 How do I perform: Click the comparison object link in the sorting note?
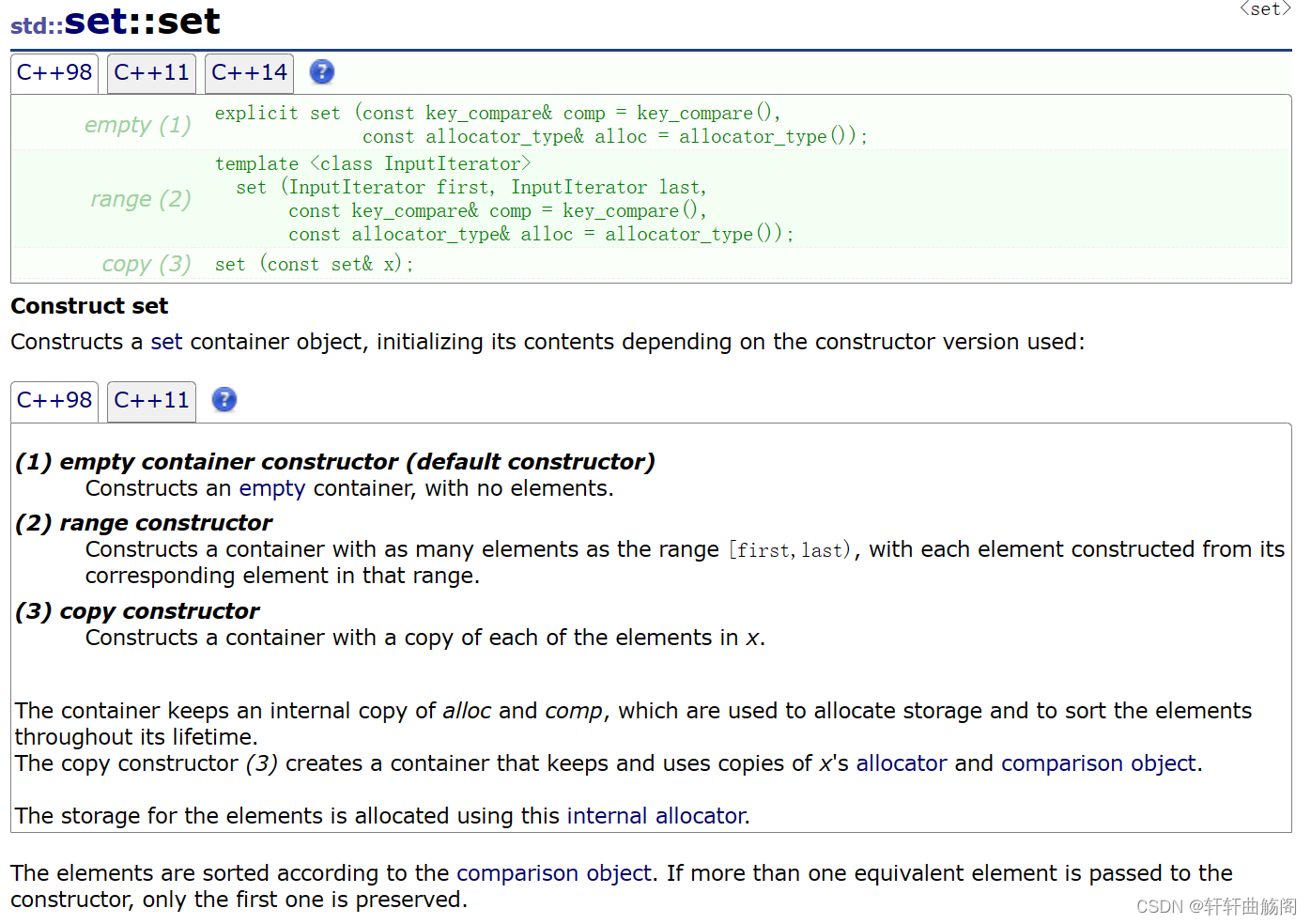(554, 873)
